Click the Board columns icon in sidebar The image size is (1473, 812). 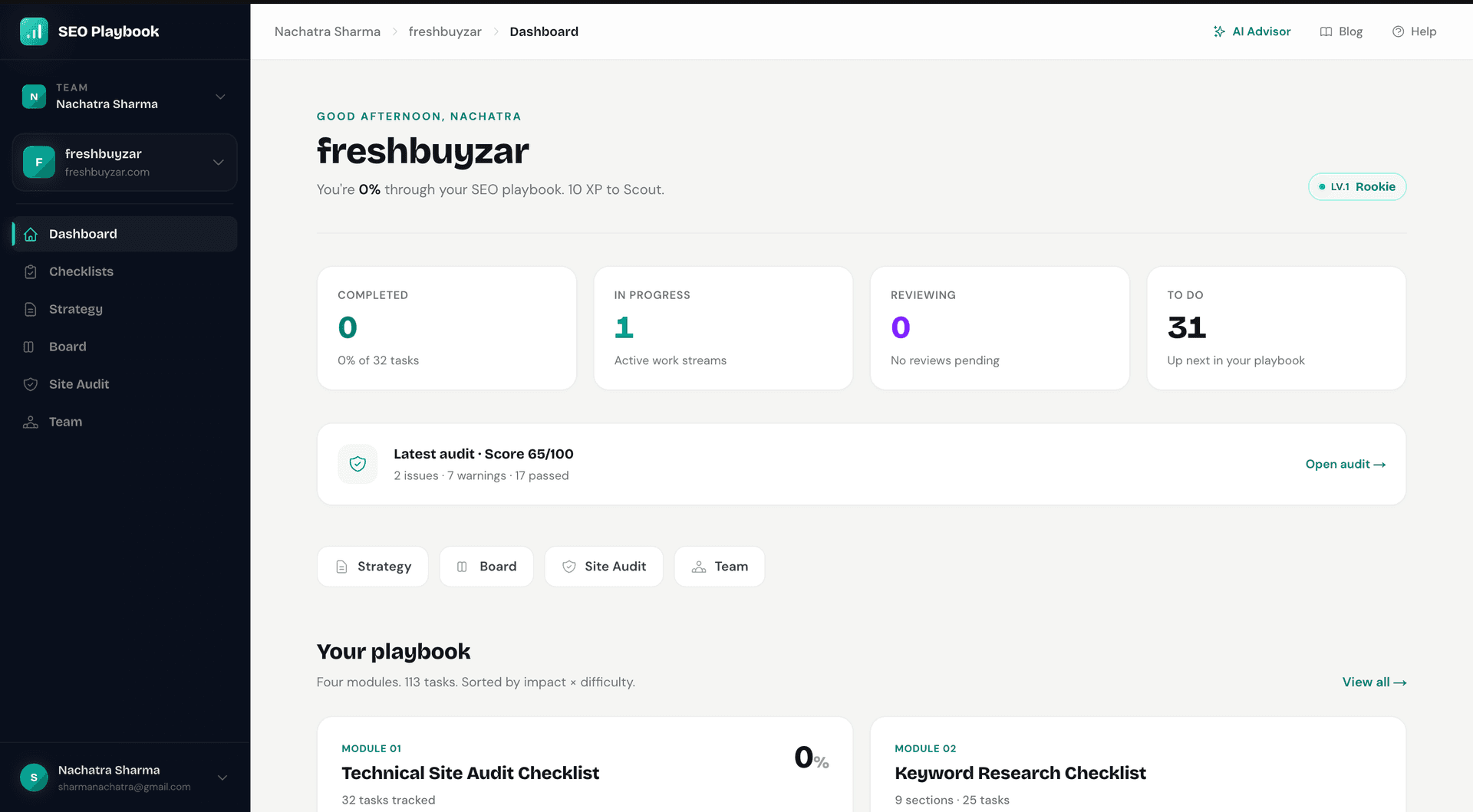point(29,347)
